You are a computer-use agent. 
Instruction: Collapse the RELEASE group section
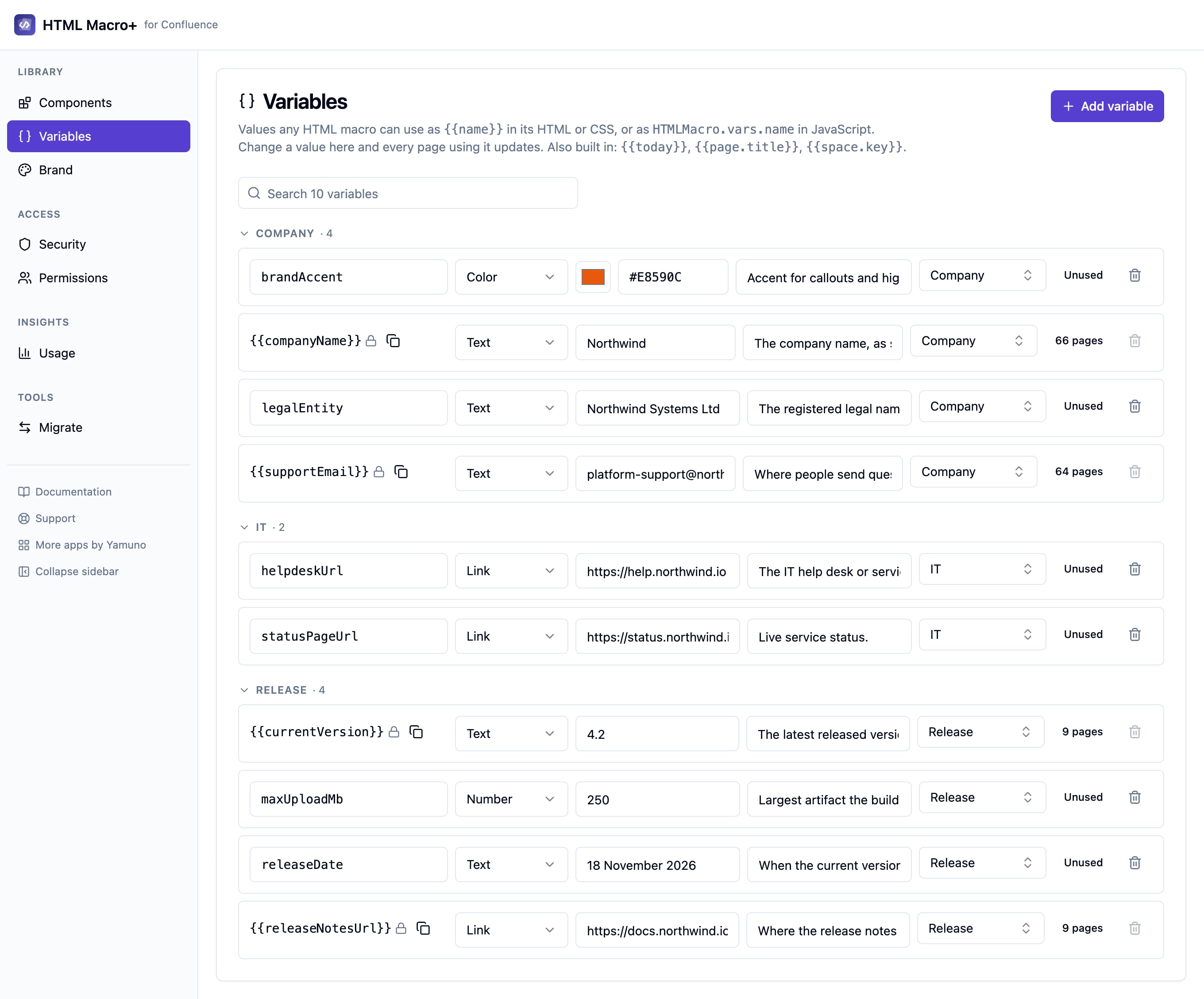pyautogui.click(x=244, y=690)
